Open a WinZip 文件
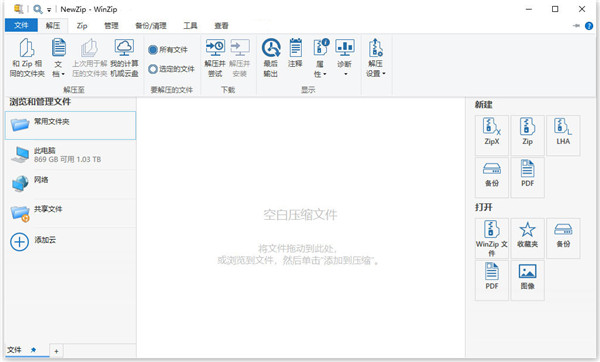The height and width of the screenshot is (362, 600). coord(492,238)
